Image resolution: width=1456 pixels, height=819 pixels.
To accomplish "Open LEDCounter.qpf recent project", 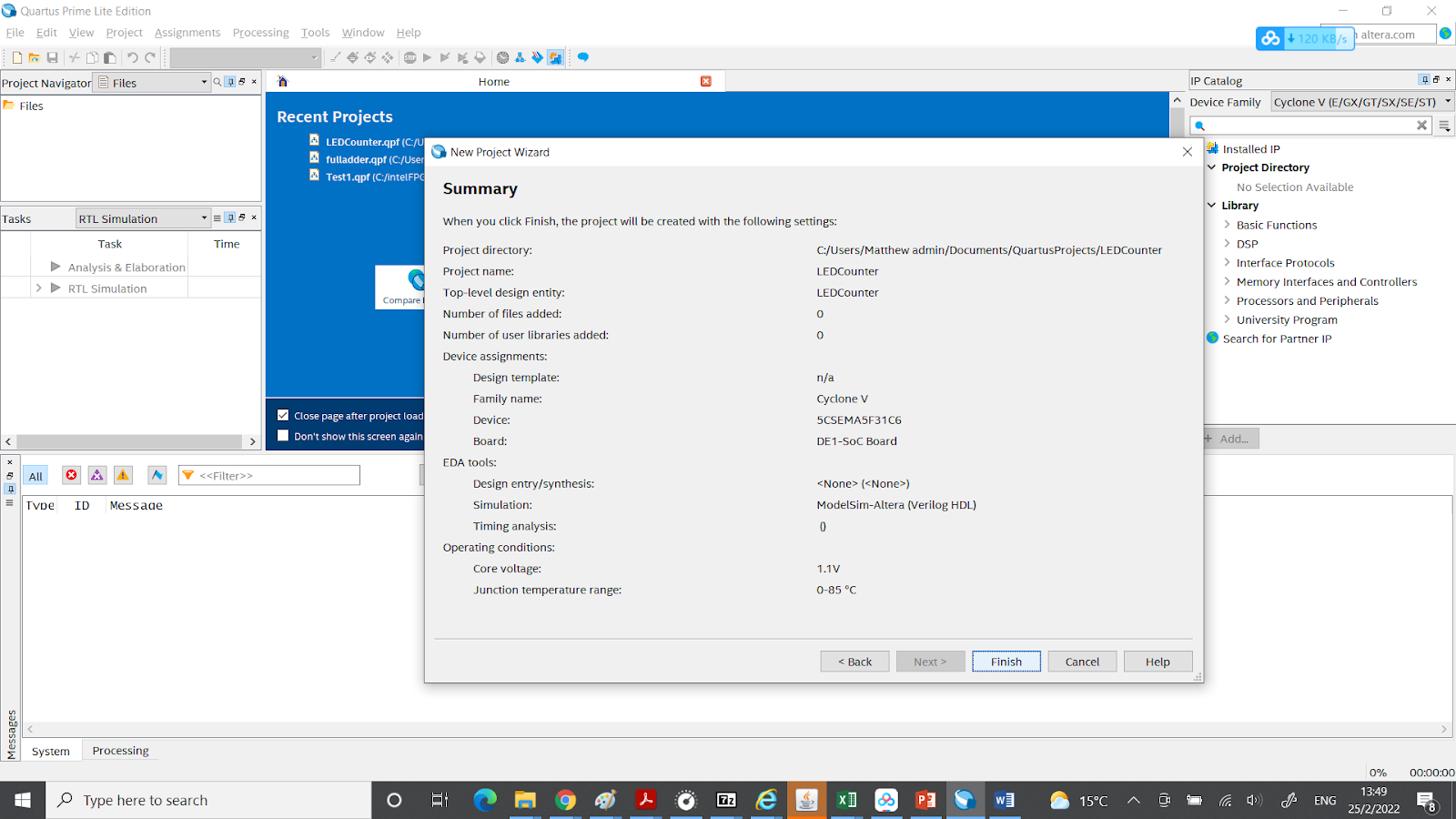I will pos(362,142).
